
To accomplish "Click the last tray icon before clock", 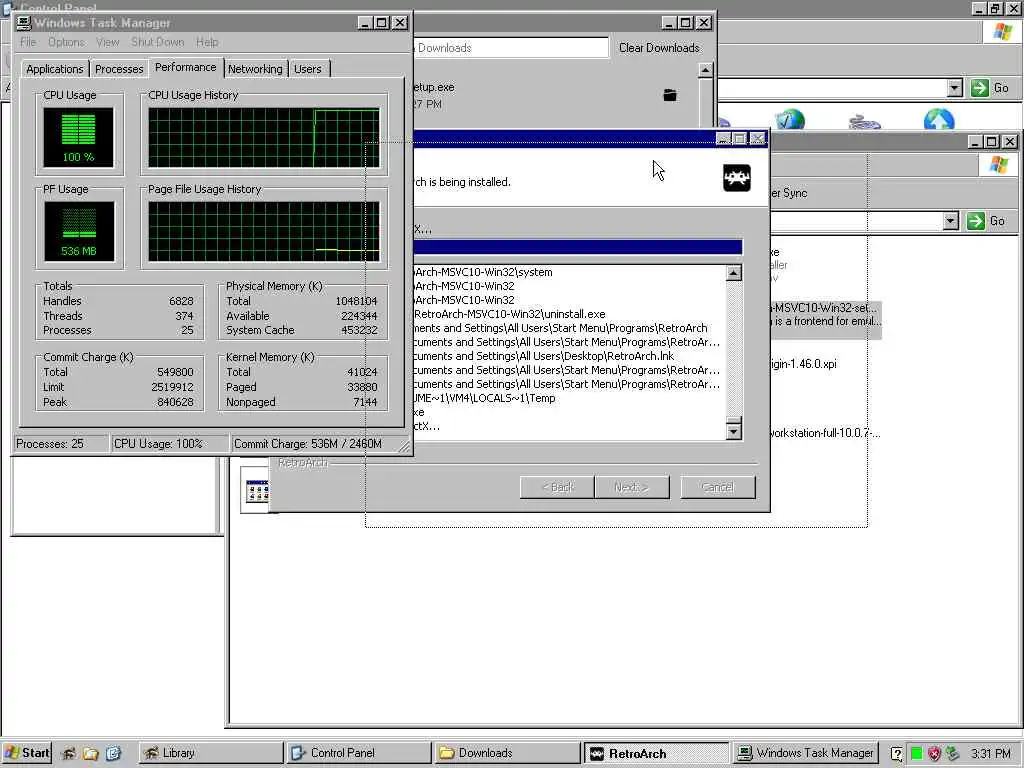I will (x=952, y=754).
